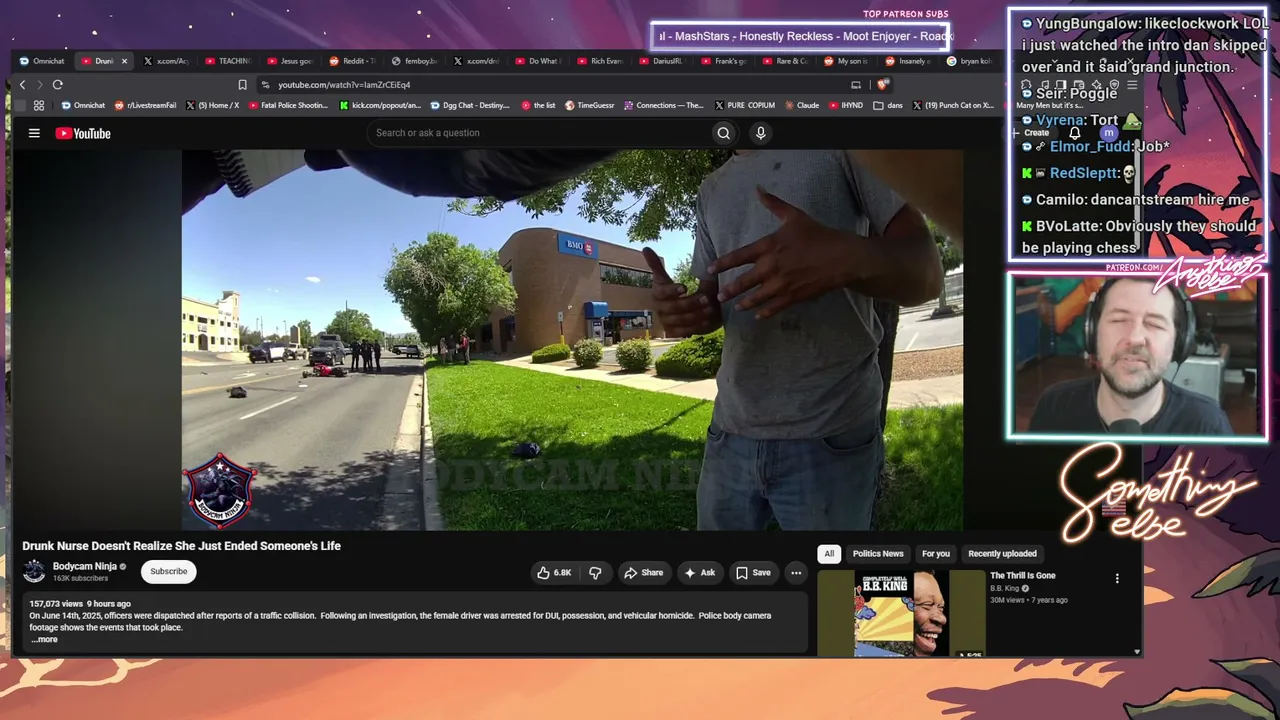Open the YouTube guide hamburger menu

coord(34,133)
